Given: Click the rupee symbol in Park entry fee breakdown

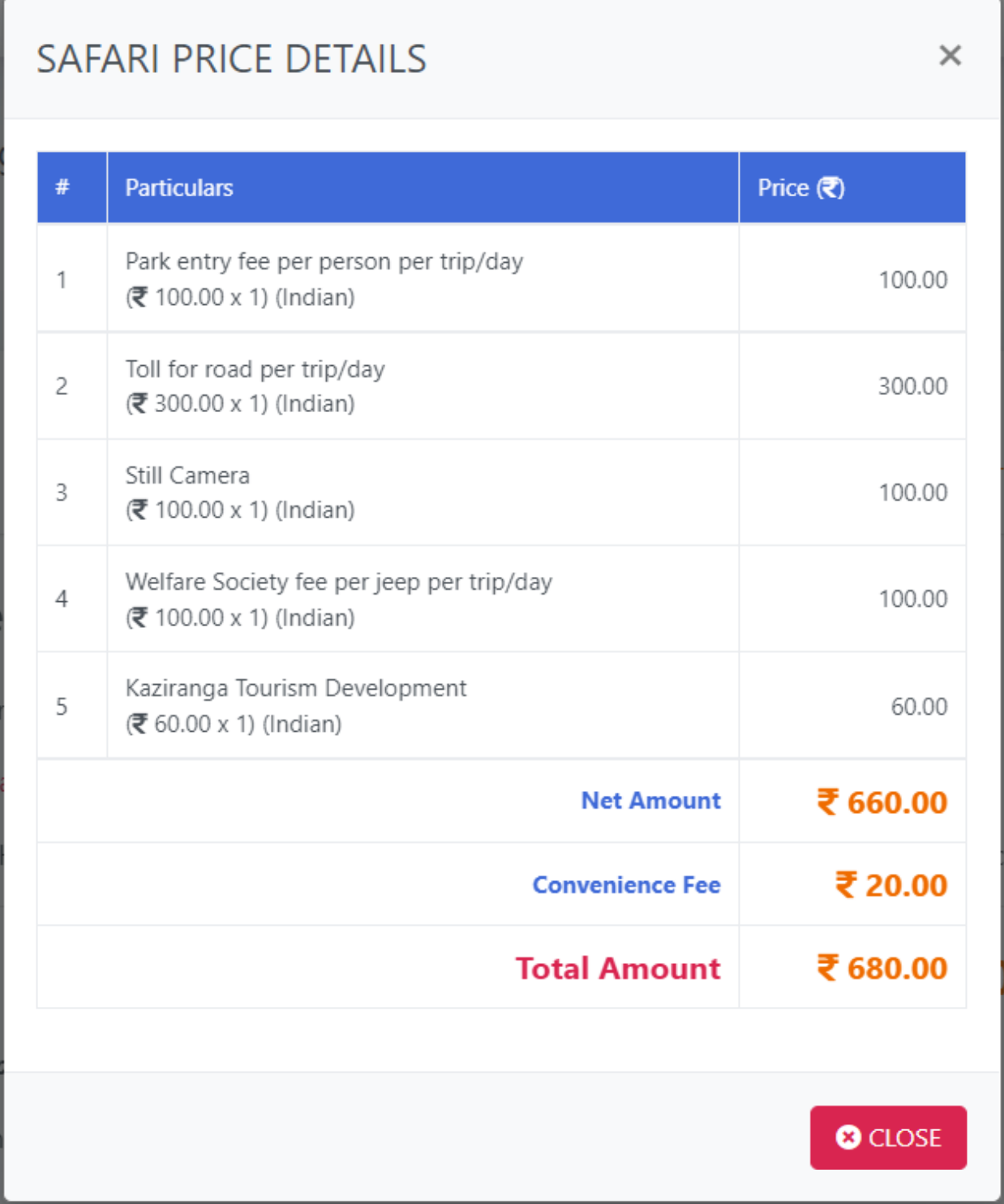Looking at the screenshot, I should pos(139,296).
